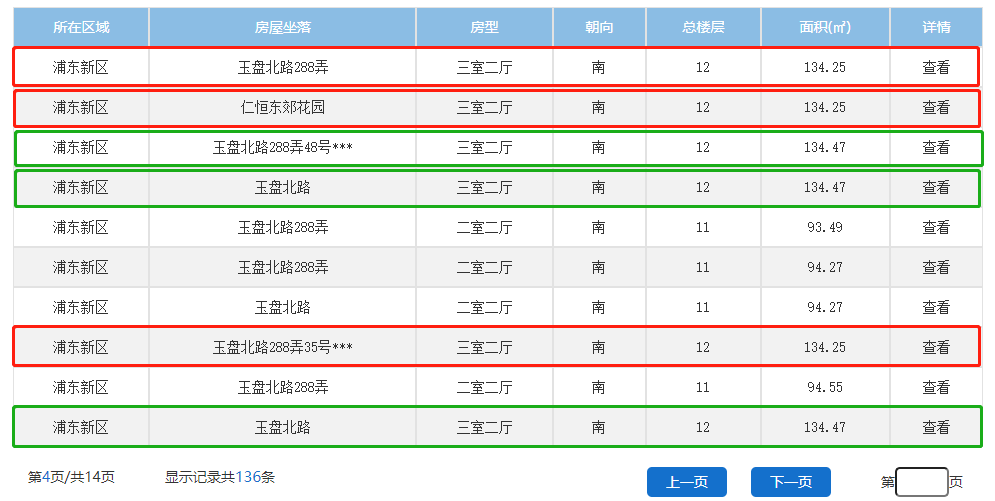
Task: Select orientation 南 in 玉盘北路288弄35号*** row
Action: (x=598, y=347)
